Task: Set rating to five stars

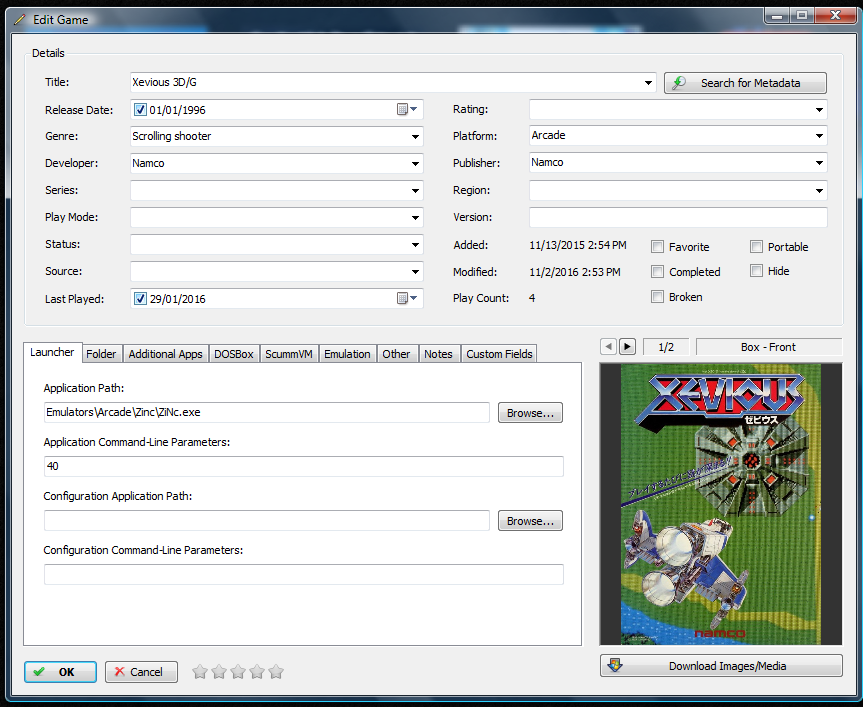Action: tap(276, 671)
